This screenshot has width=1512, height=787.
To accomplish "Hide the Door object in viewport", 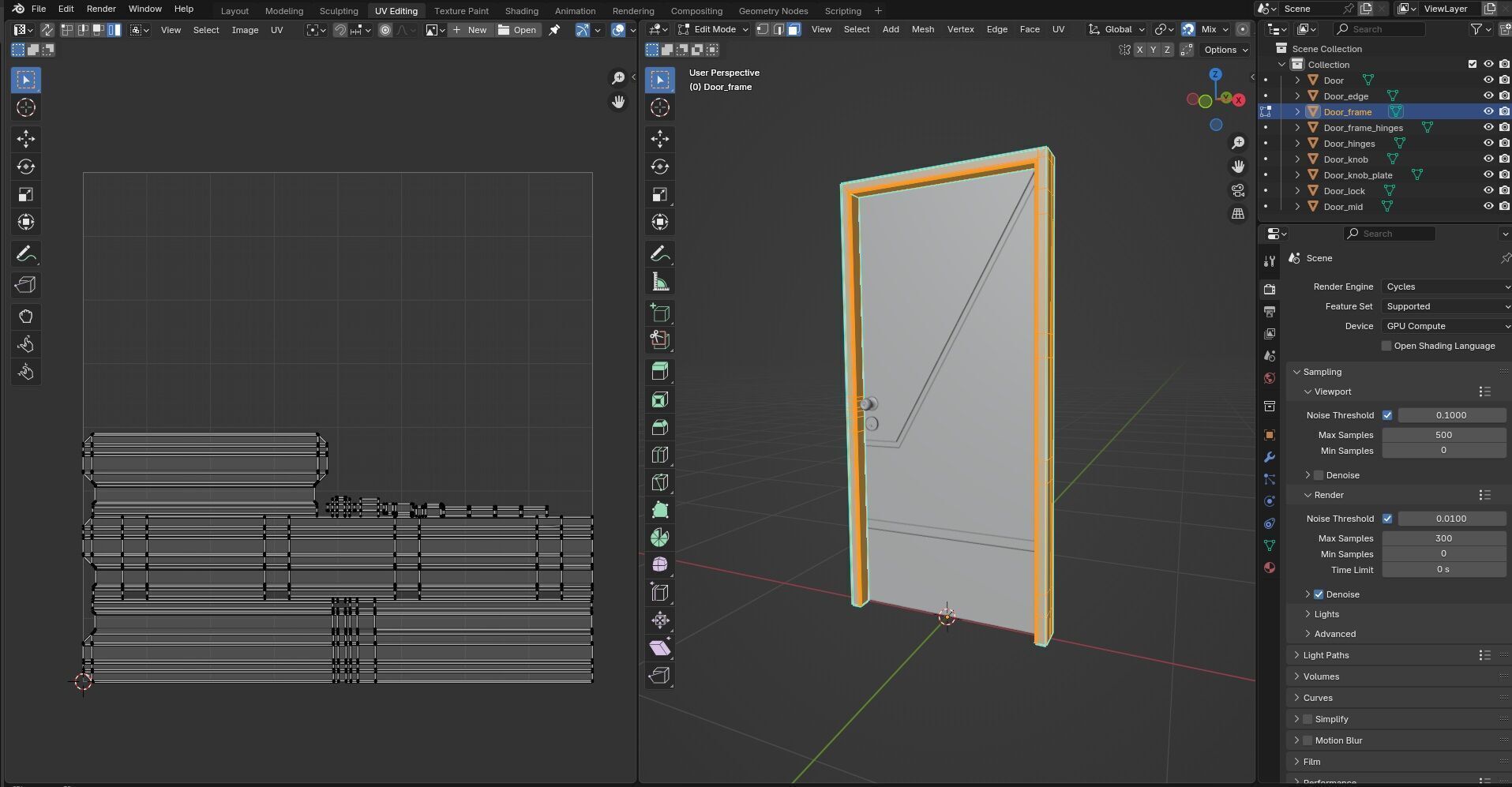I will (x=1488, y=80).
